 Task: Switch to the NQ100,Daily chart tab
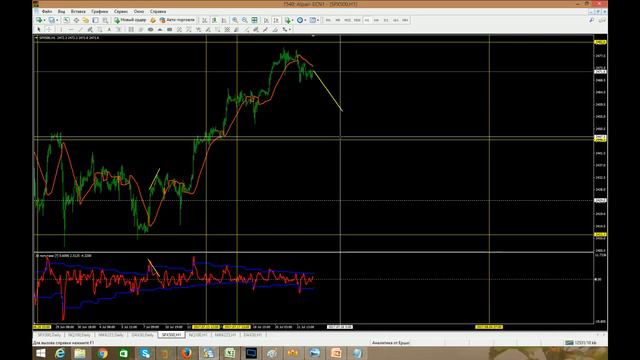point(80,335)
